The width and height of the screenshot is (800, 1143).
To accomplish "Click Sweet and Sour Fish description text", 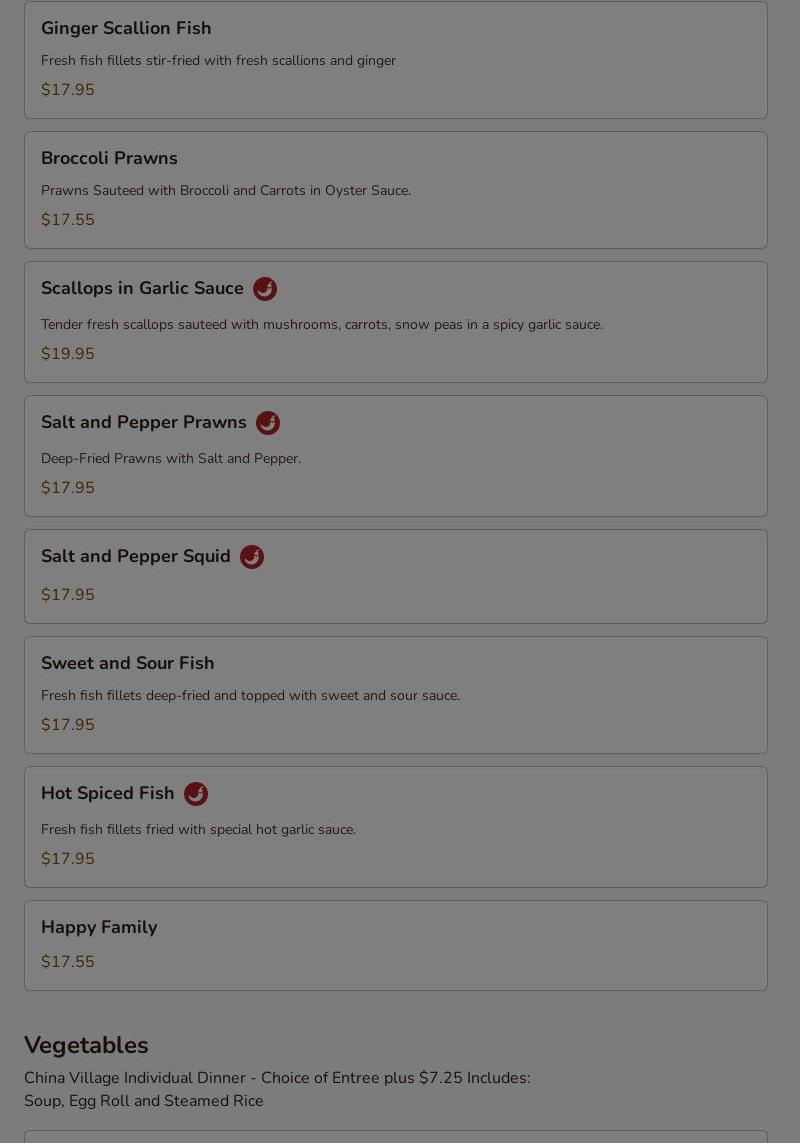I will tap(250, 695).
